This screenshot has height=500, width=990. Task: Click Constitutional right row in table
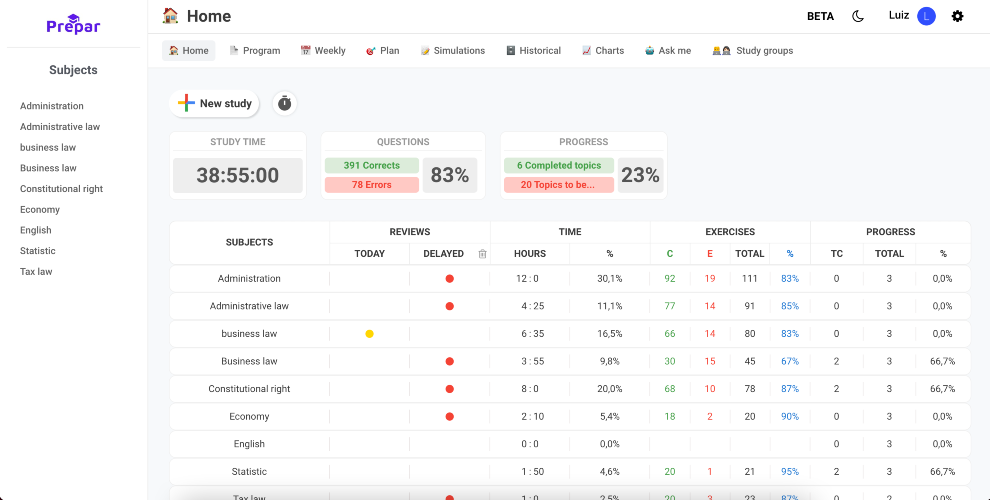(570, 389)
